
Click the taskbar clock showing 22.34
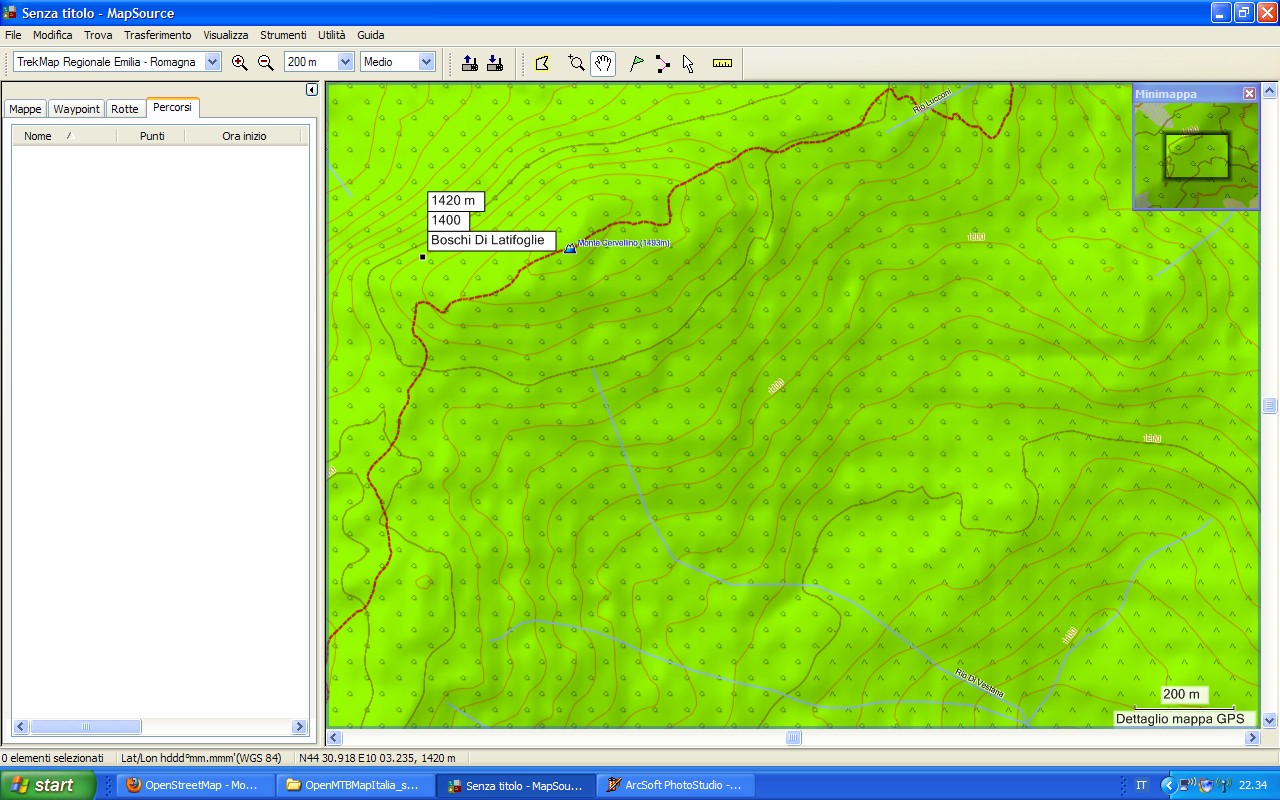point(1253,785)
